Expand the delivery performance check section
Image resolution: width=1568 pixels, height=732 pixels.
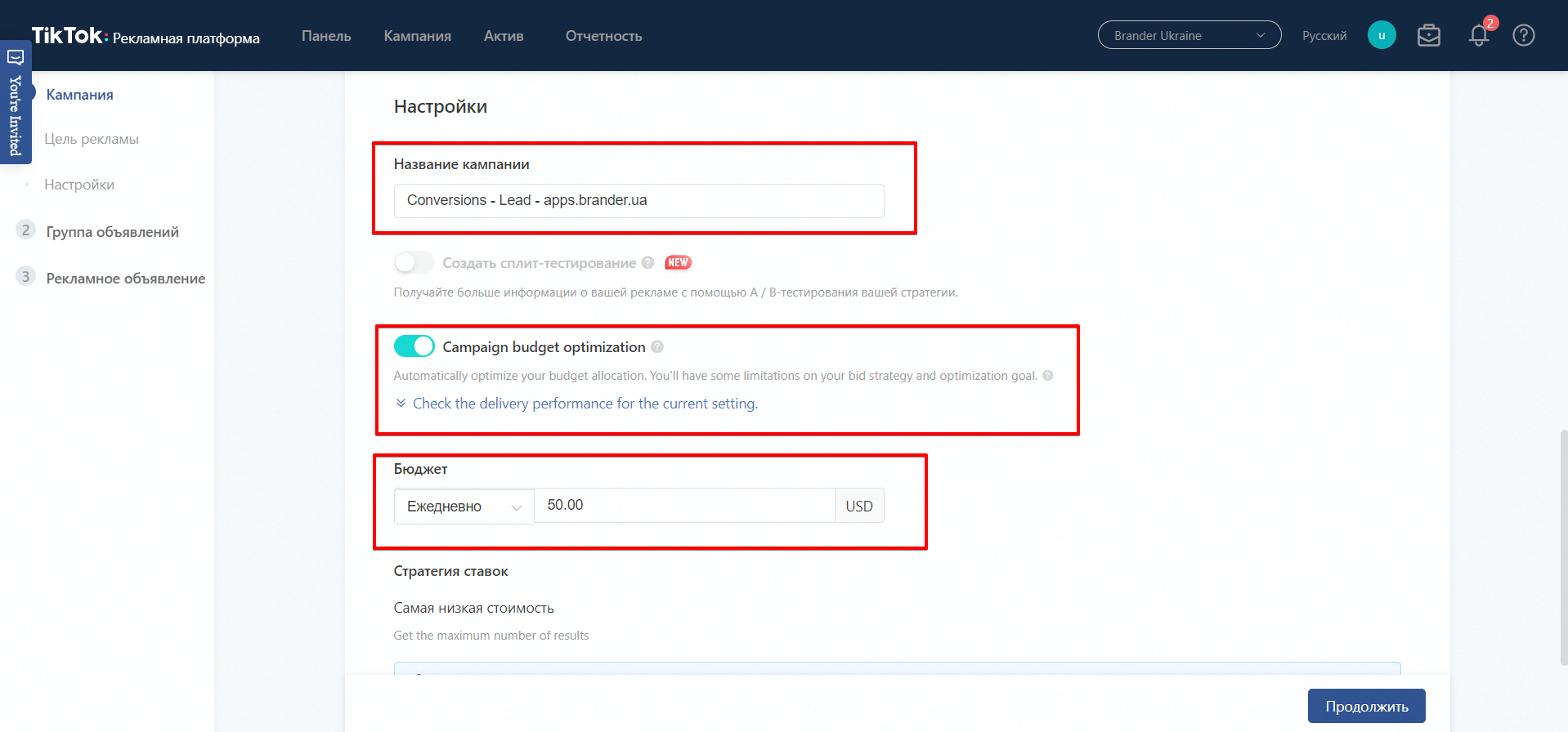tap(584, 404)
